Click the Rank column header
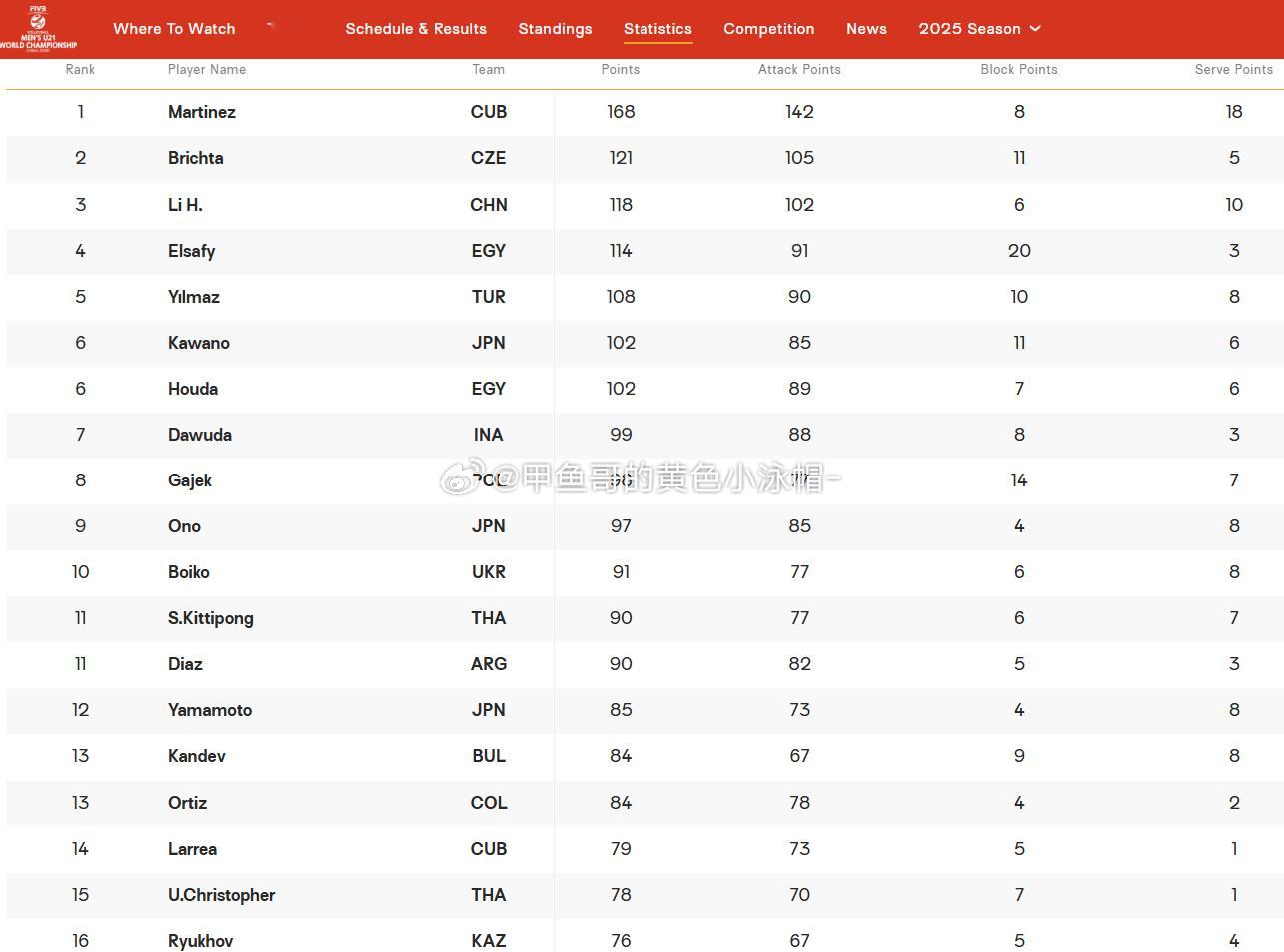1284x952 pixels. pyautogui.click(x=80, y=70)
